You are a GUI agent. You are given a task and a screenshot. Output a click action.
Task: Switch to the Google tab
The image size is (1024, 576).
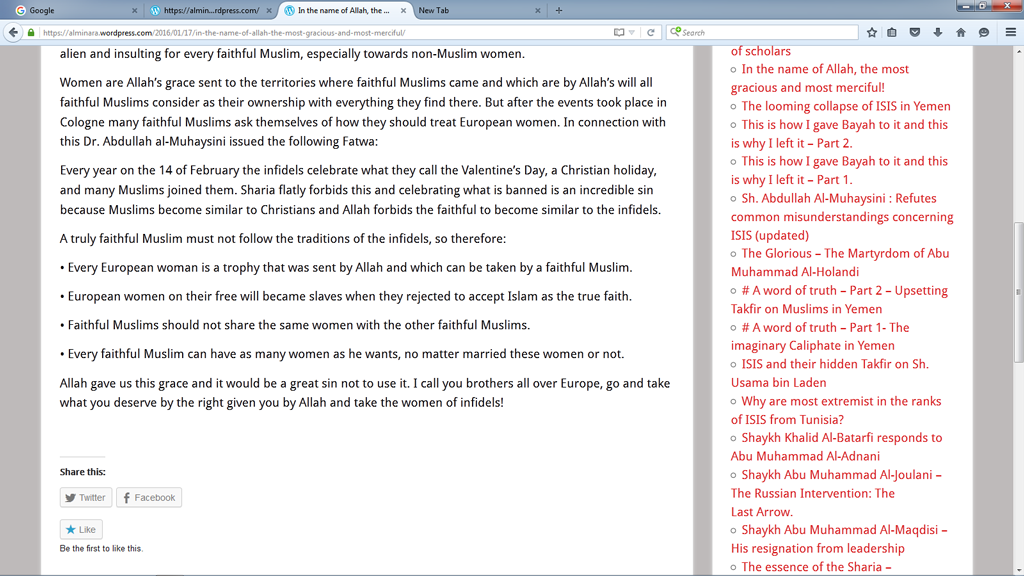(x=75, y=10)
